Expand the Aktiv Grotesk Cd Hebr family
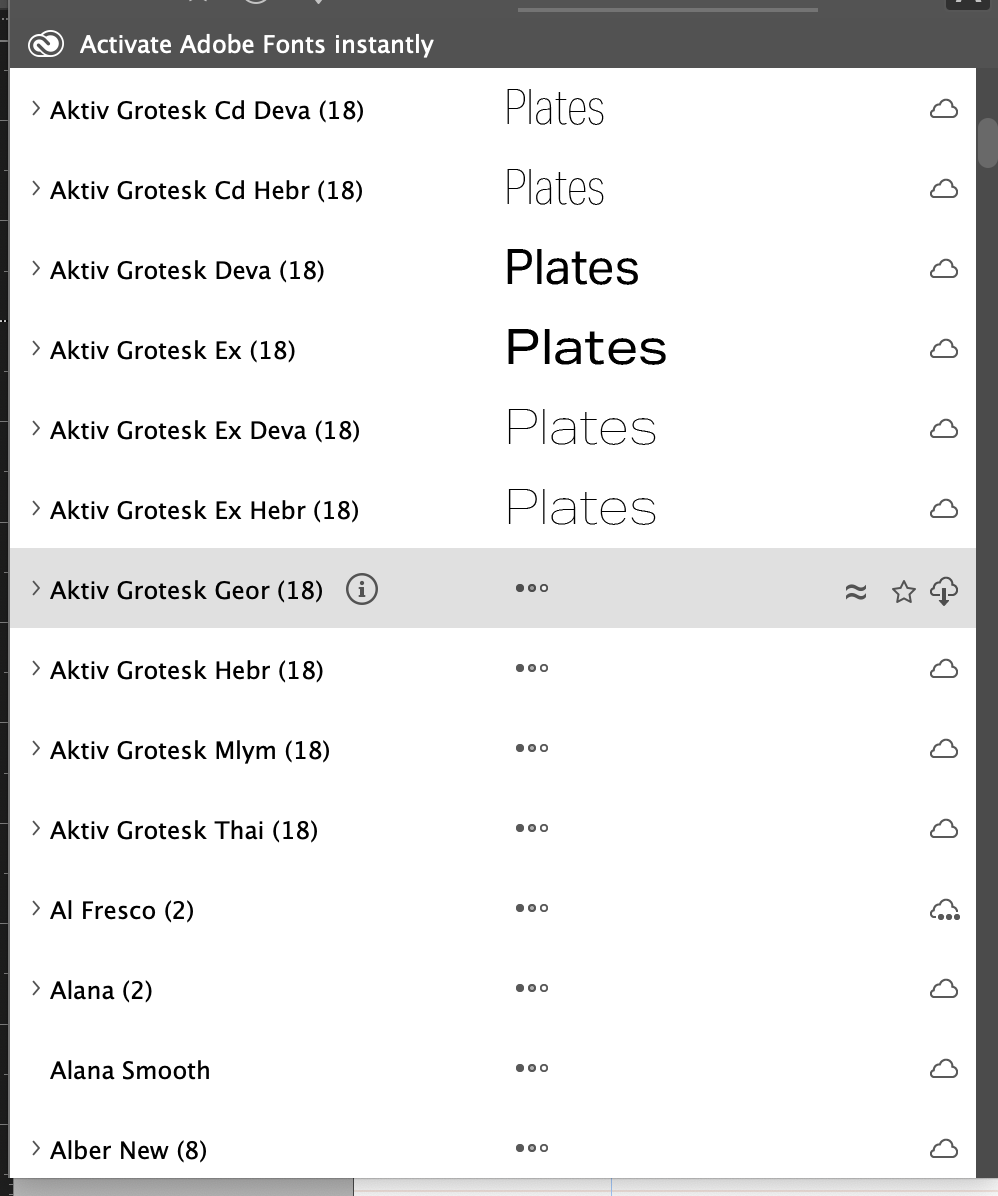This screenshot has height=1196, width=998. (36, 189)
